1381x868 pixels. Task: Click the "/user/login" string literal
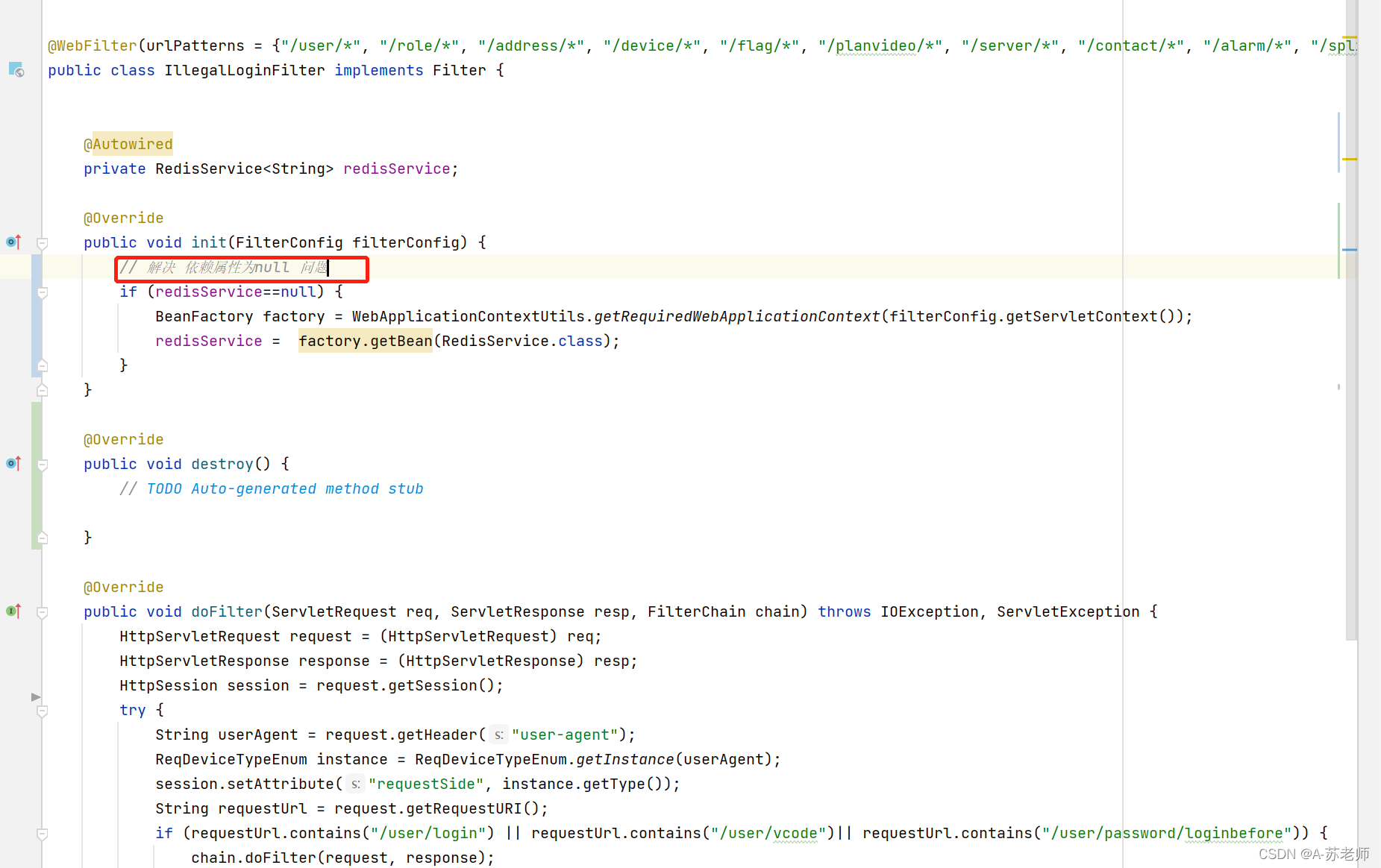[428, 833]
